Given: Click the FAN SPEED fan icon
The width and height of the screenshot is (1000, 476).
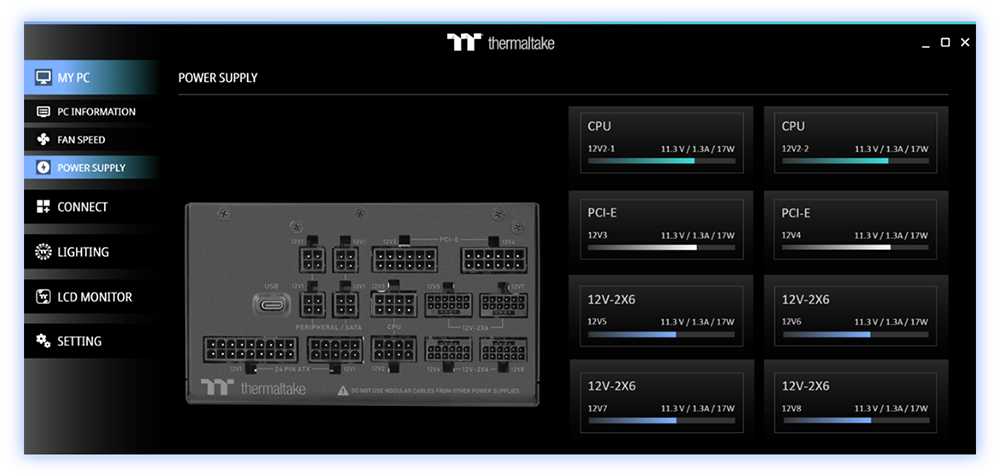Looking at the screenshot, I should click(x=43, y=139).
